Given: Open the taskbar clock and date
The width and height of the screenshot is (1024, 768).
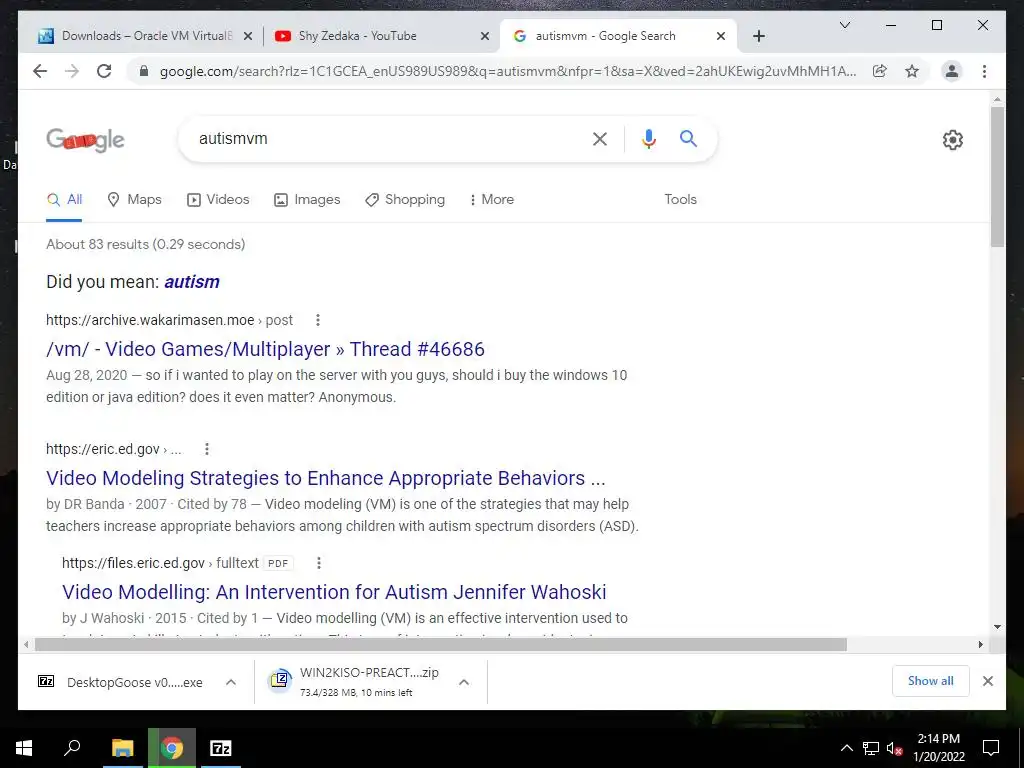Looking at the screenshot, I should pyautogui.click(x=939, y=748).
